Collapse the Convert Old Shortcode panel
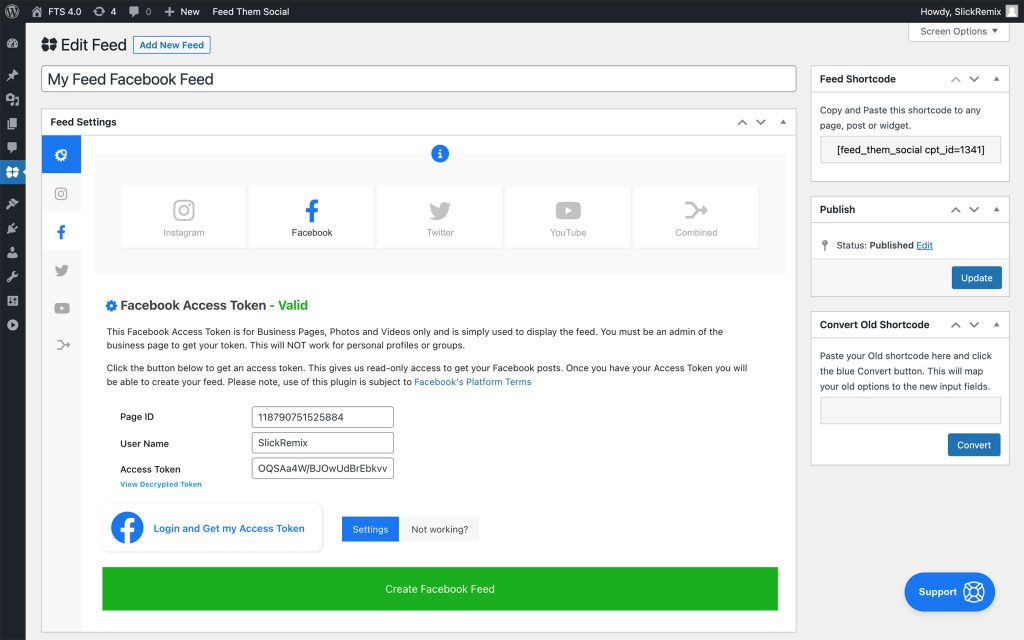The image size is (1024, 640). pyautogui.click(x=997, y=325)
